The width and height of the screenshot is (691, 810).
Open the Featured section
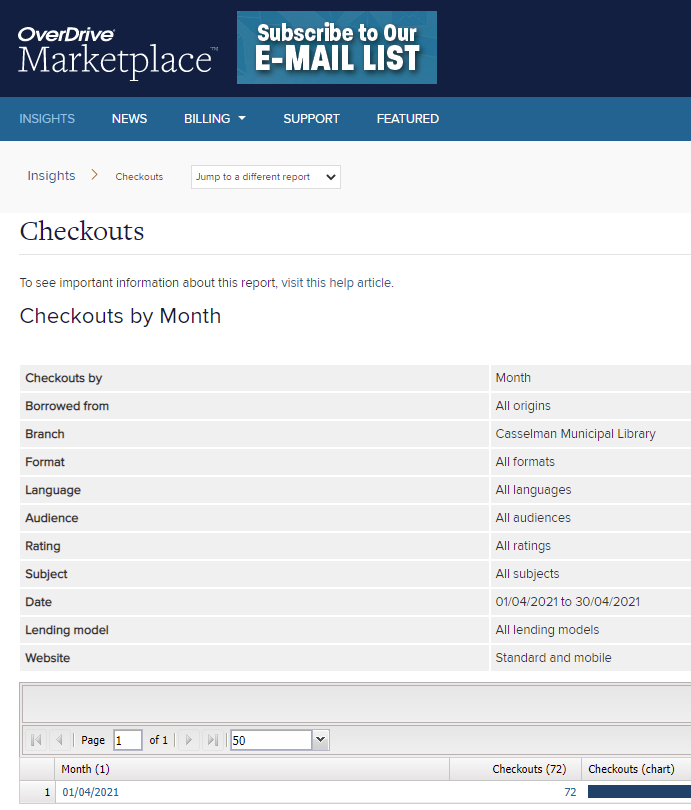407,118
